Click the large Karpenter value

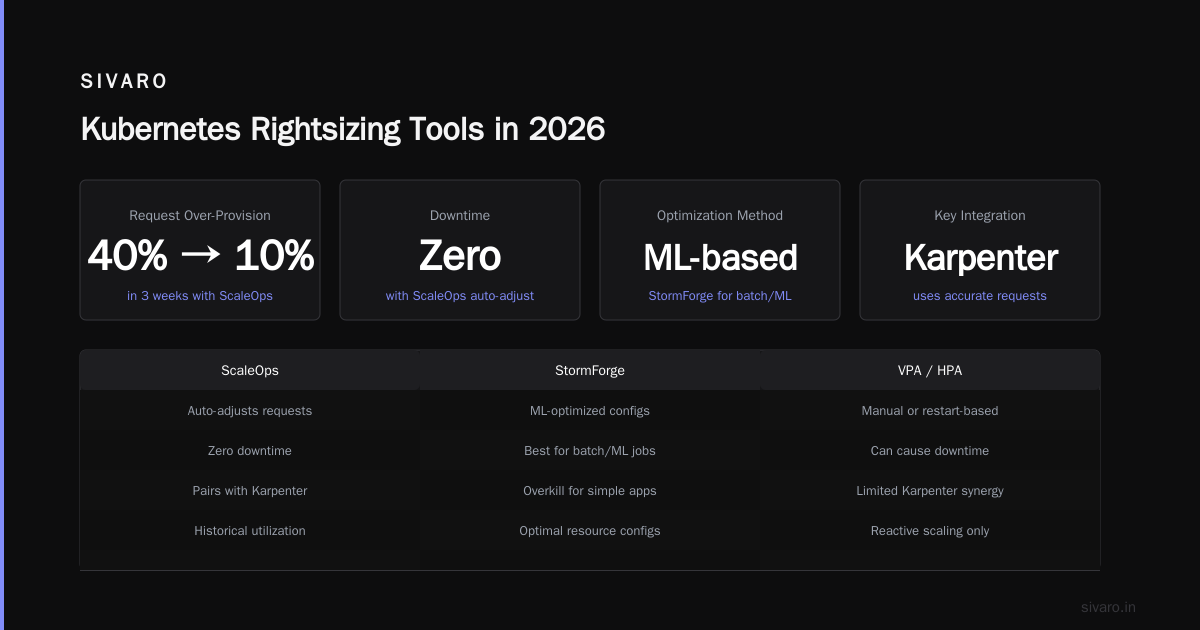(x=980, y=257)
